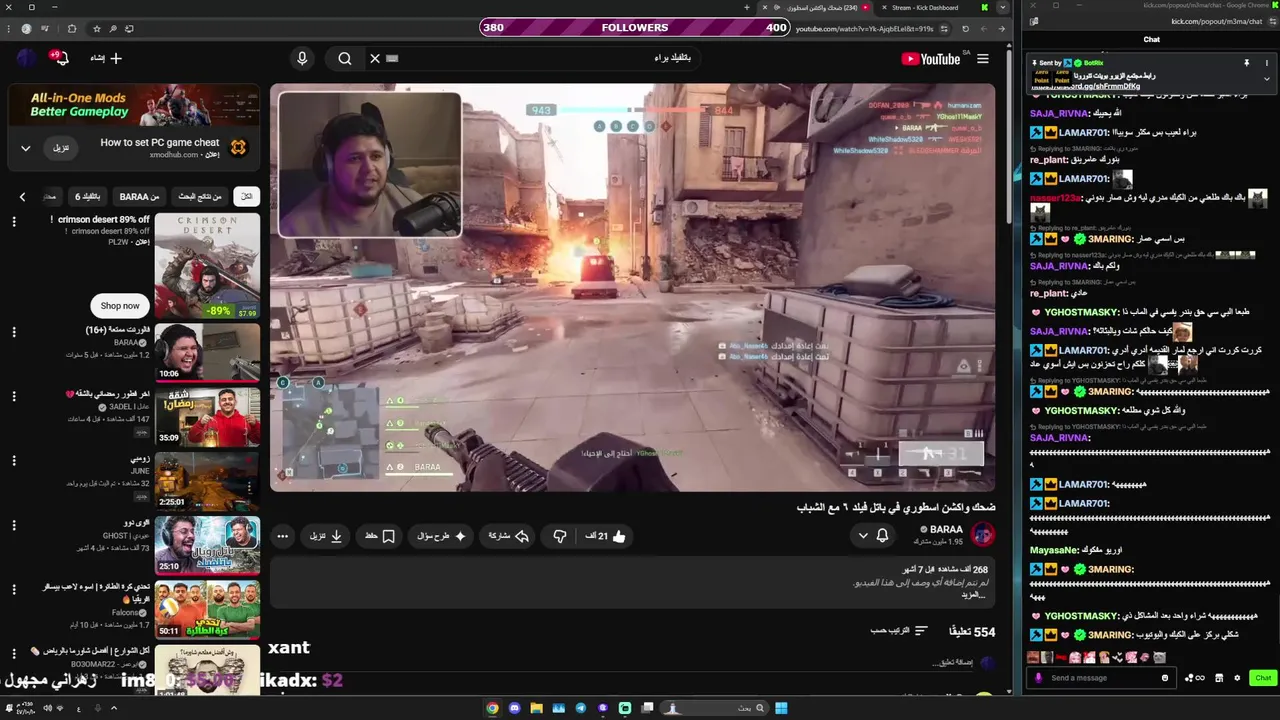The width and height of the screenshot is (1280, 720).
Task: Click the All-in-One Mods ad banner
Action: pos(132,105)
